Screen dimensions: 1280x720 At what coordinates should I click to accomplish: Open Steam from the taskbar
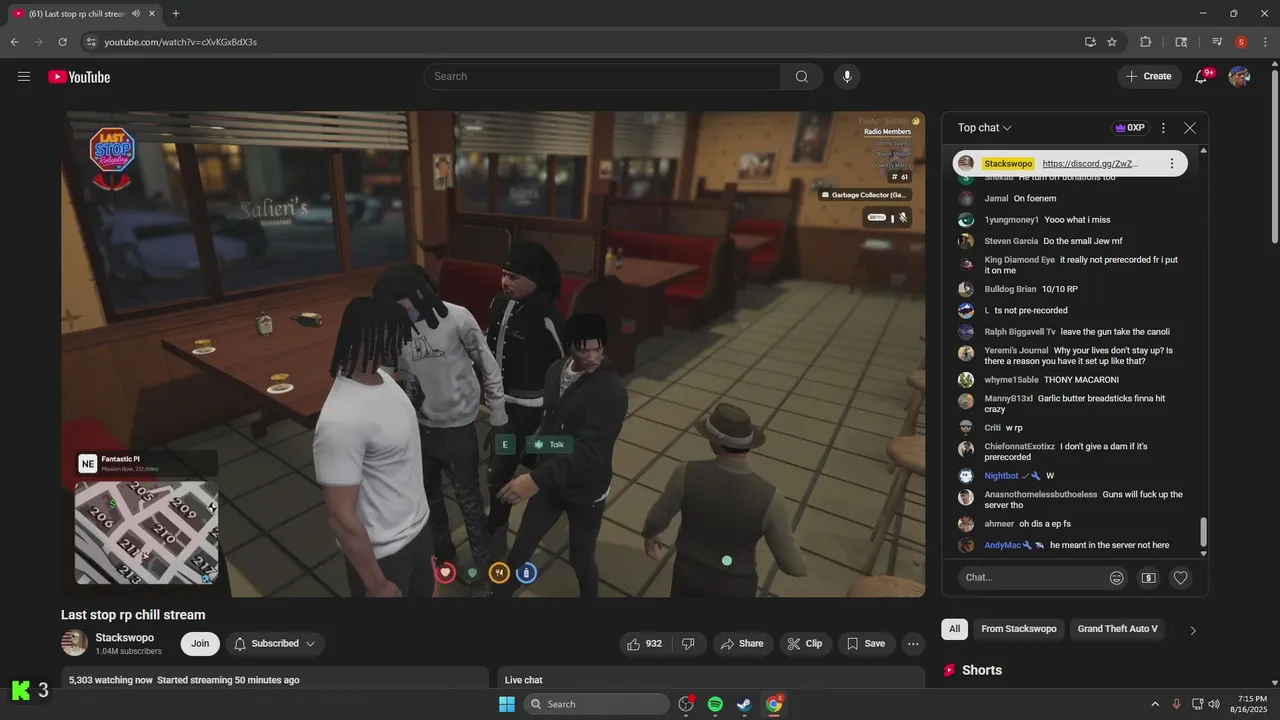click(744, 704)
